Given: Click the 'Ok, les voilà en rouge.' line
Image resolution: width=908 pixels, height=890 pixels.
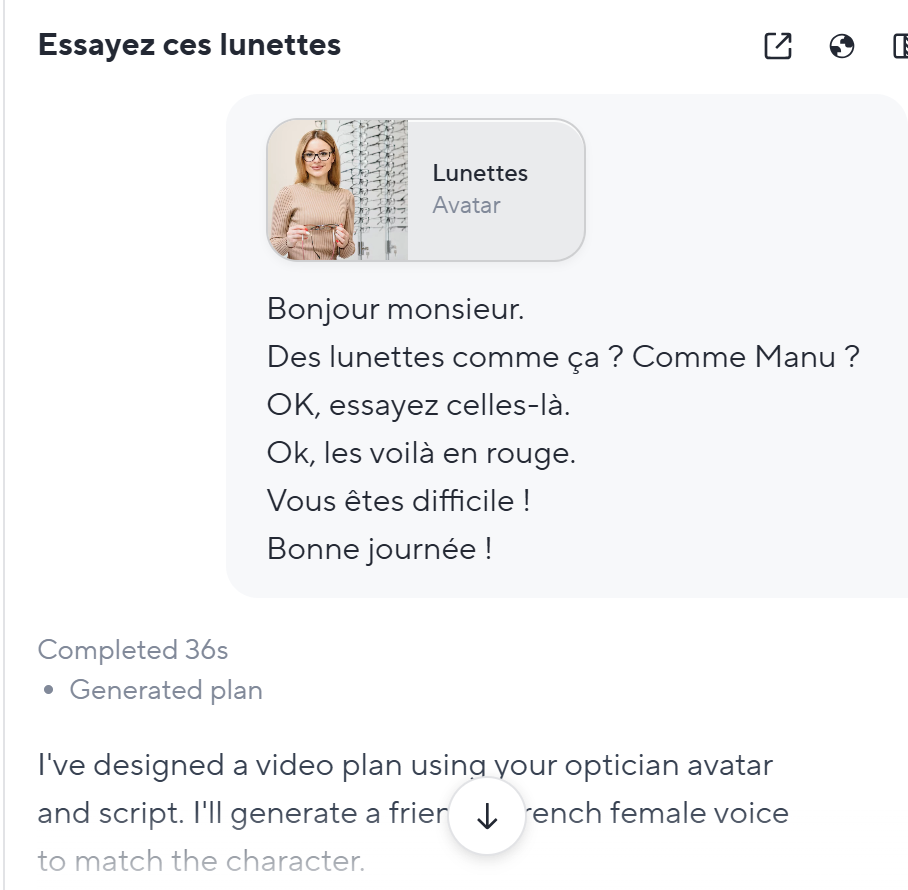Looking at the screenshot, I should click(421, 453).
